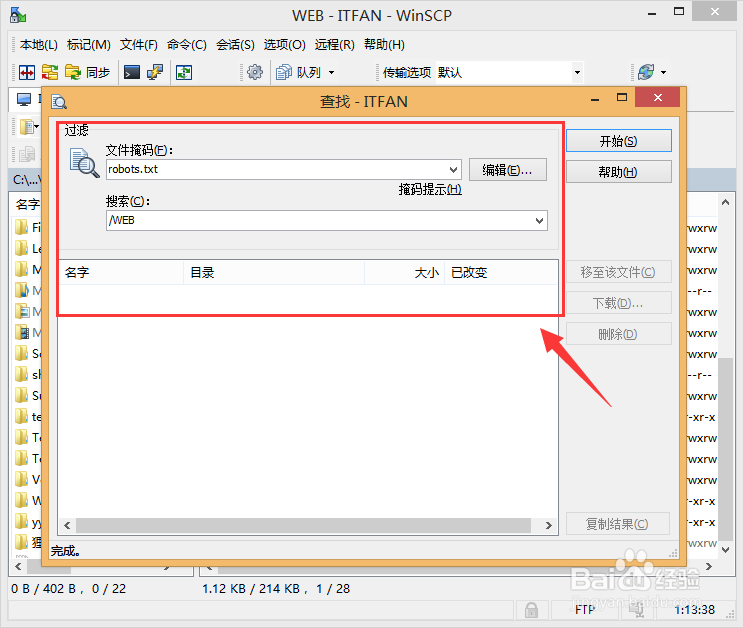Click the green refresh toolbar icon

point(184,73)
